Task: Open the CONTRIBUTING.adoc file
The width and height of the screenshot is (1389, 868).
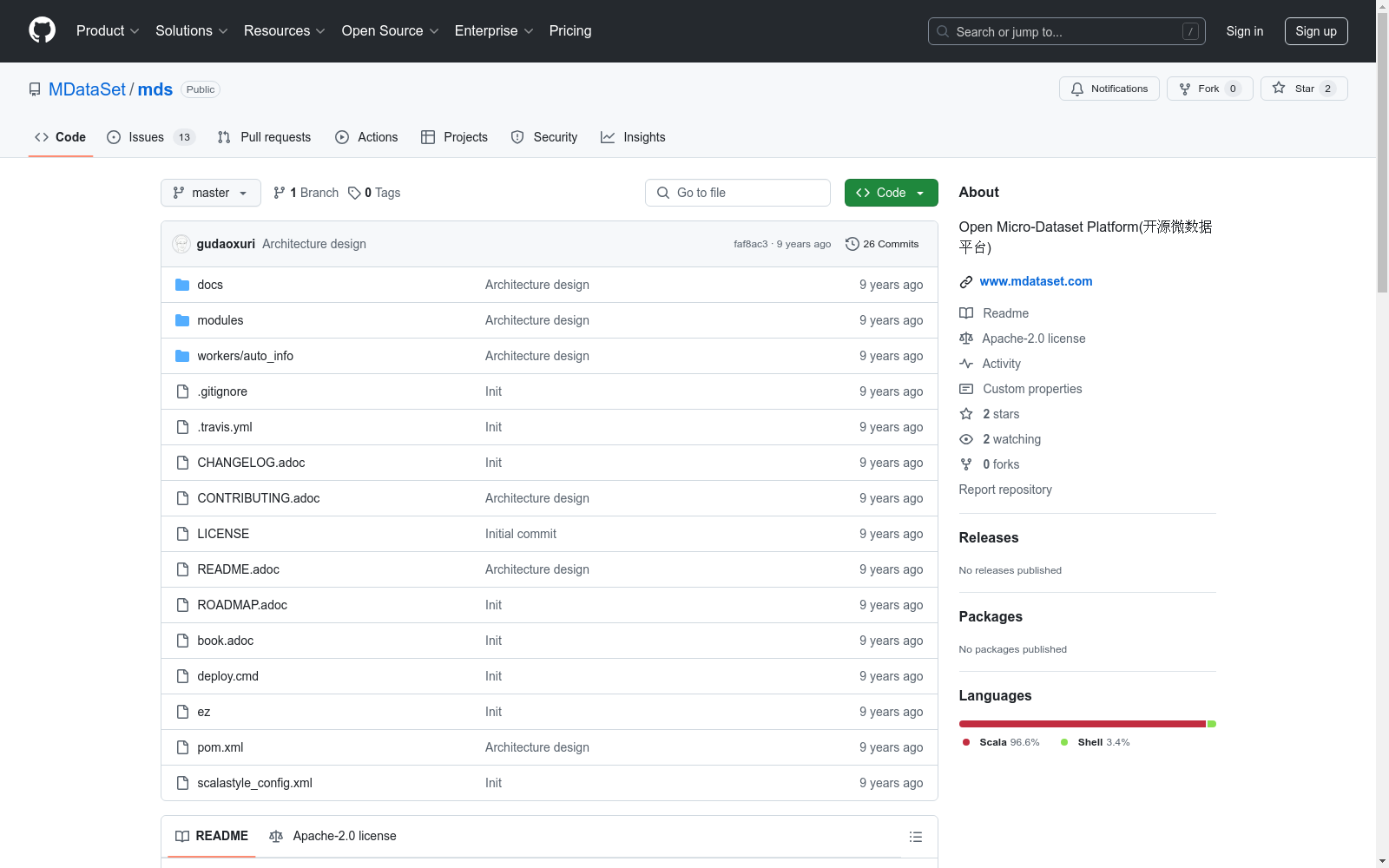Action: 259,498
